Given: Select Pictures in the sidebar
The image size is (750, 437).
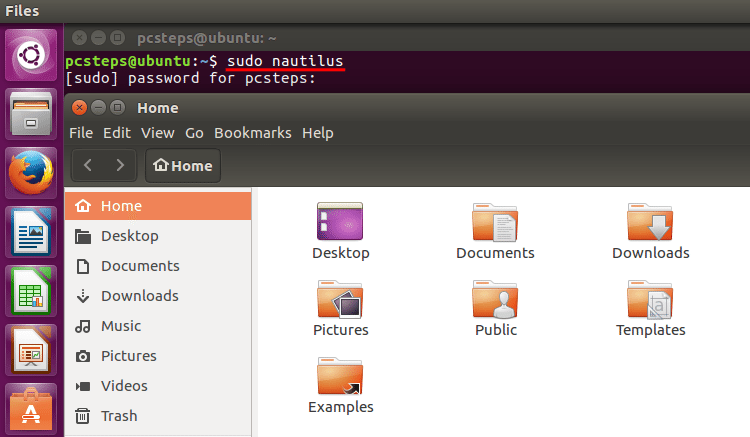Looking at the screenshot, I should point(158,356).
